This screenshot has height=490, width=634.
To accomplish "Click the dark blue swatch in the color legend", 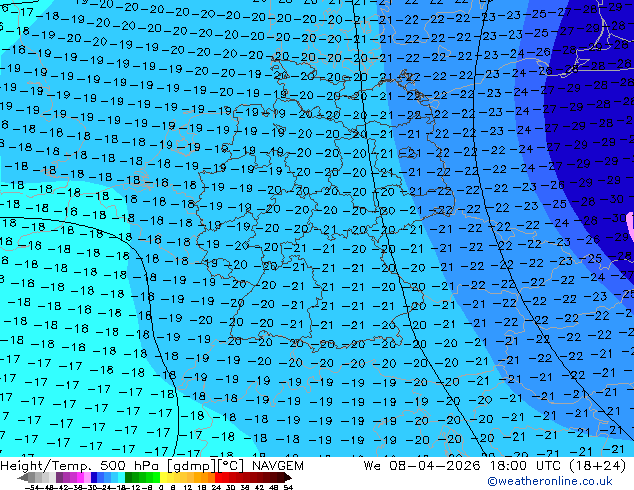I will click(x=94, y=477).
